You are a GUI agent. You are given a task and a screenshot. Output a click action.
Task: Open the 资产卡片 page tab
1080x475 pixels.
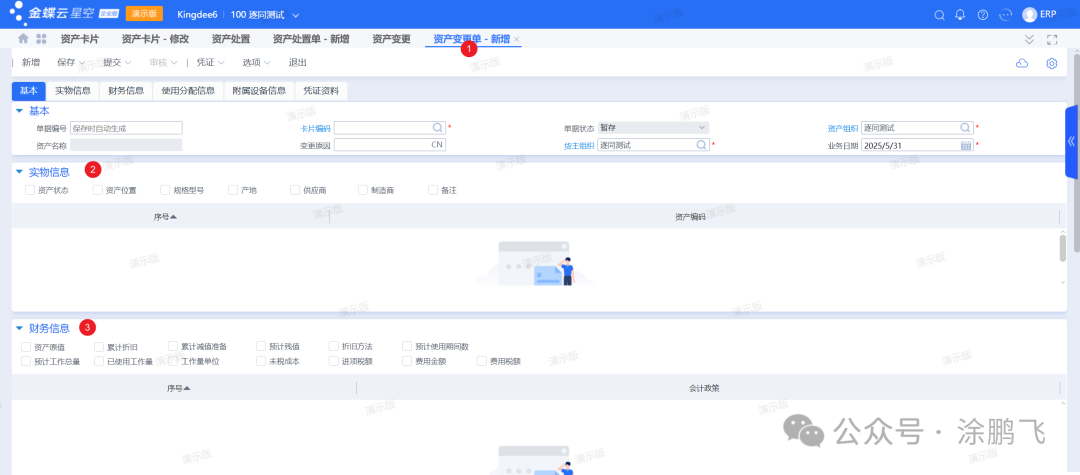(79, 39)
